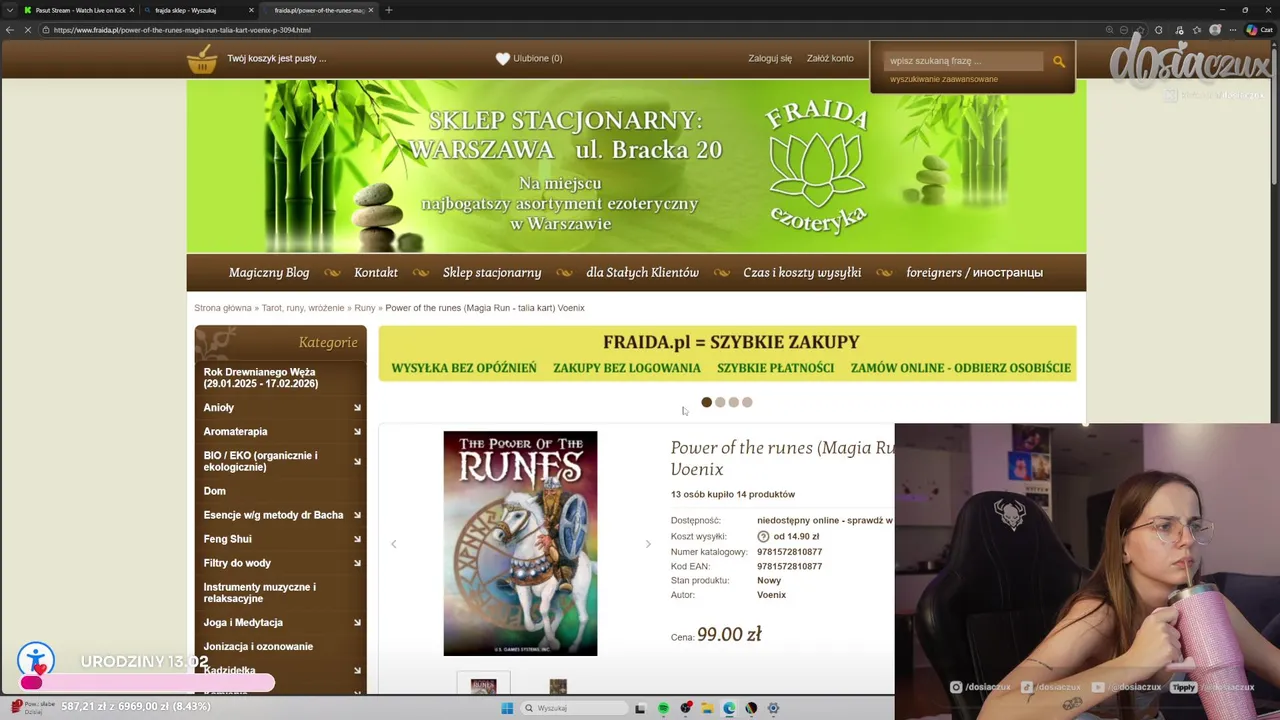Open the Windows Start button
The width and height of the screenshot is (1280, 720).
pyautogui.click(x=507, y=708)
